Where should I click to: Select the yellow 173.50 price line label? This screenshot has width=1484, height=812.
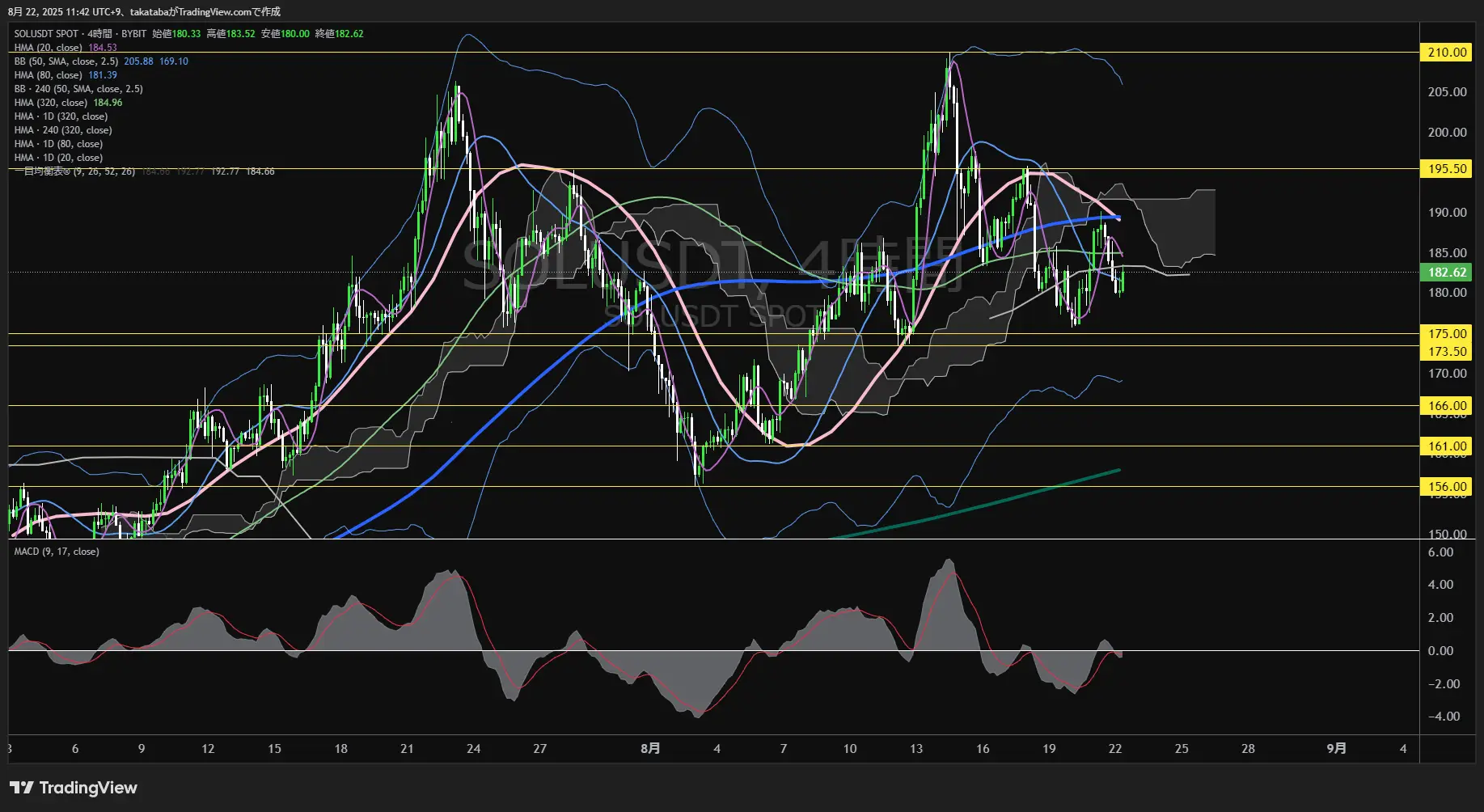pos(1446,351)
